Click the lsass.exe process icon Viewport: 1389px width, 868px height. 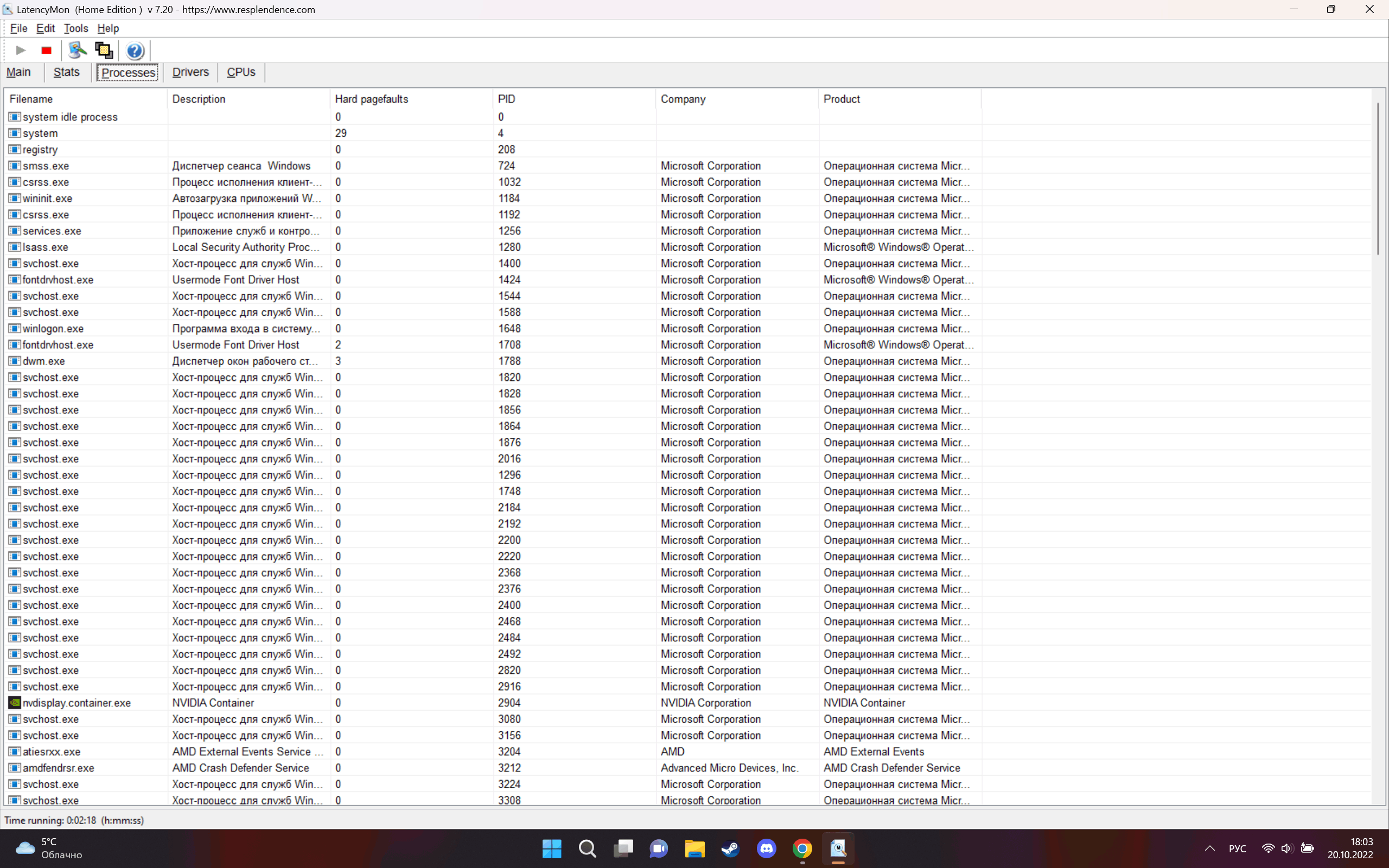pyautogui.click(x=14, y=247)
